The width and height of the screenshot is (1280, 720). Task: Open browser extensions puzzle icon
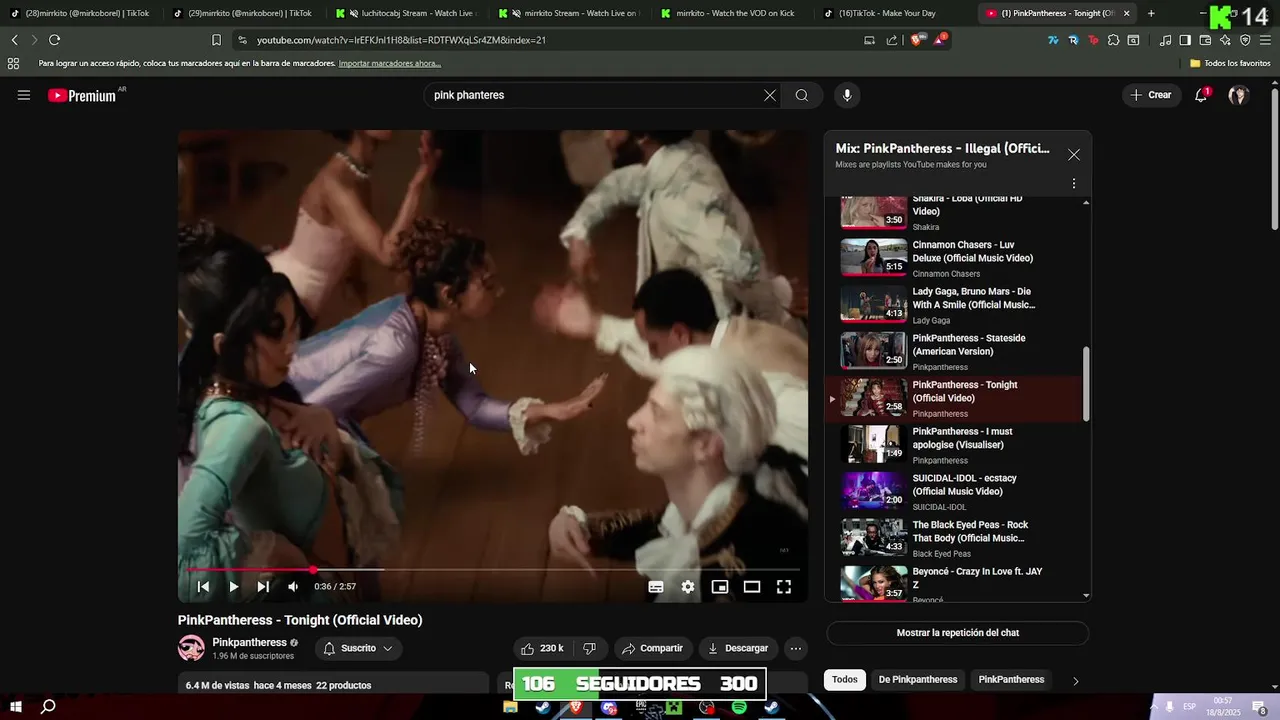1113,40
